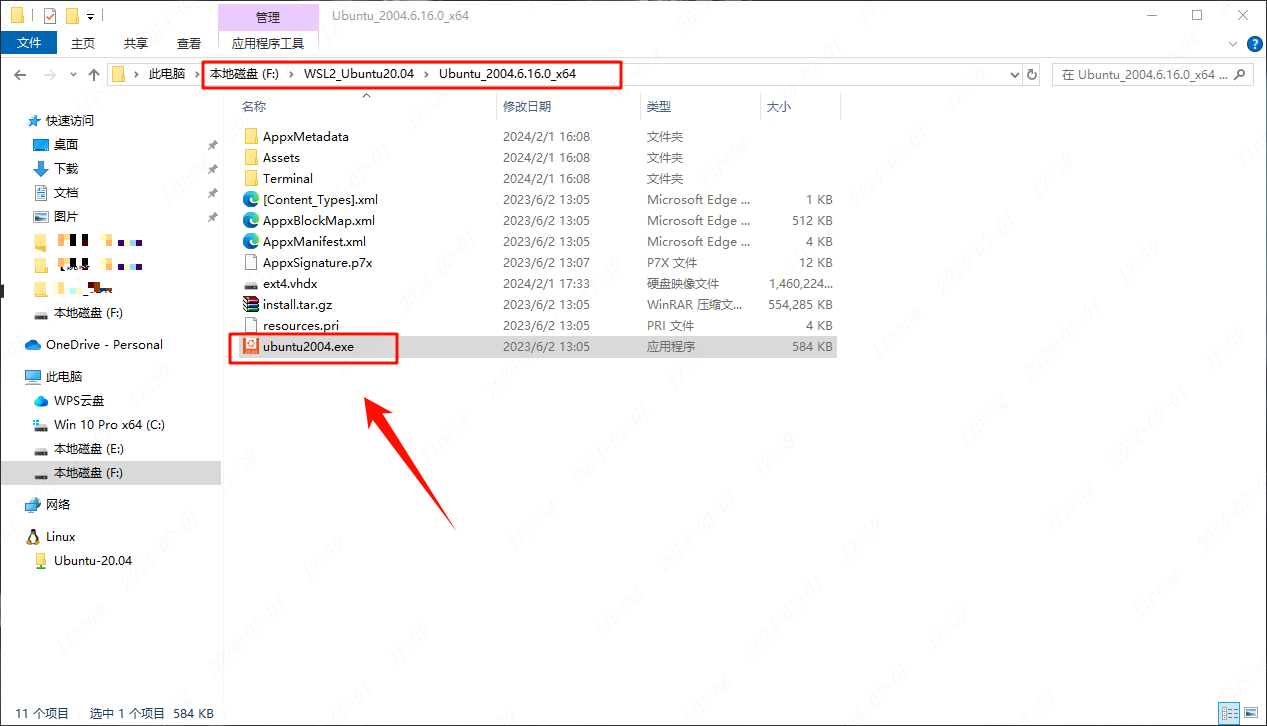Open 文档 in the Quick access list

66,193
